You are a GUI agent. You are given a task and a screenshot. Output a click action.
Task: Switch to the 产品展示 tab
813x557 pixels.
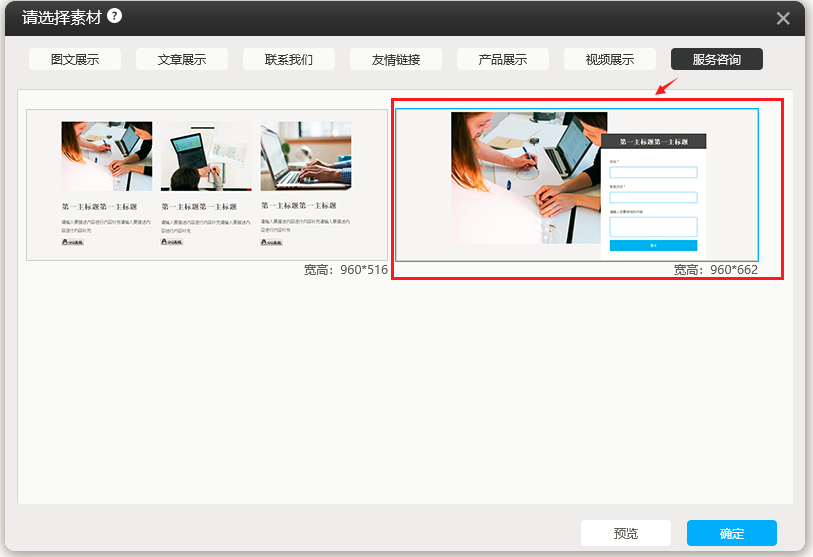click(x=503, y=59)
